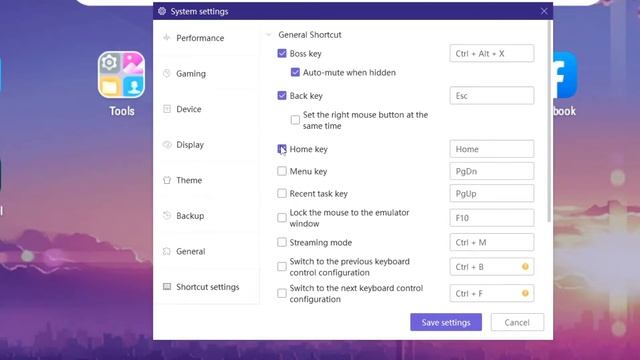The height and width of the screenshot is (360, 640).
Task: Edit the Boss key shortcut field Ctrl + Alt + X
Action: tap(491, 53)
